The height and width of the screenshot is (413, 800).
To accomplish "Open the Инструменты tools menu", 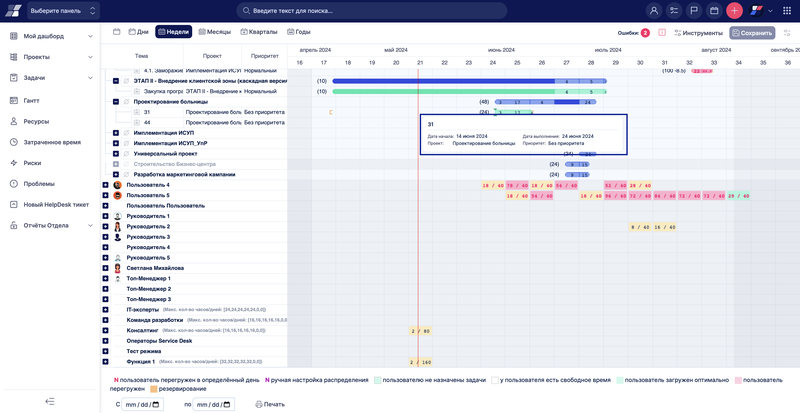I will (x=698, y=33).
